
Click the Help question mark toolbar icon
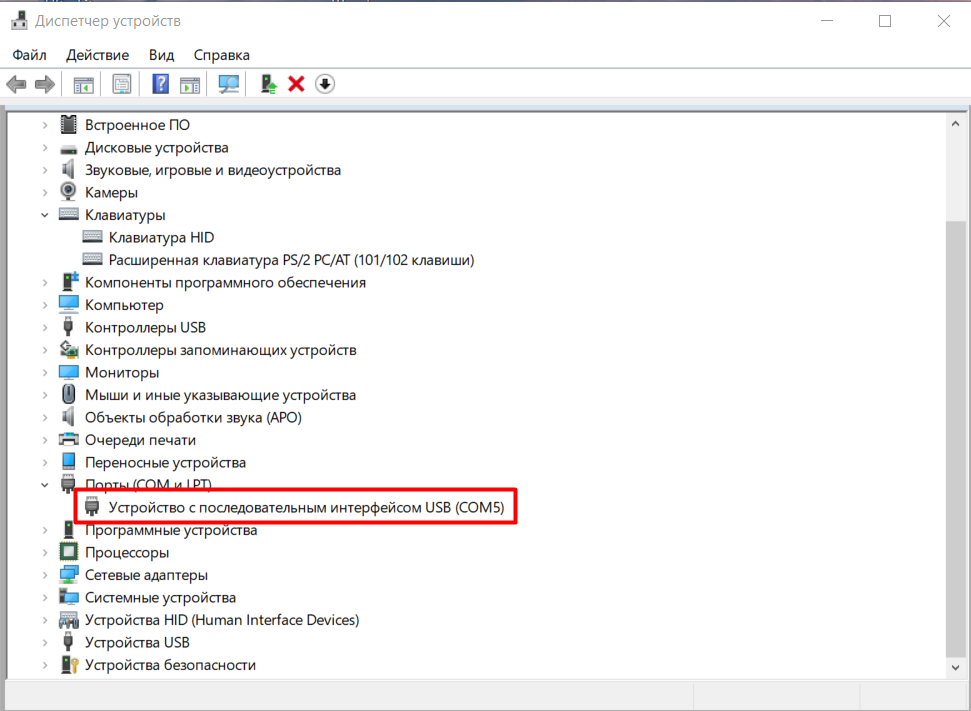(160, 84)
